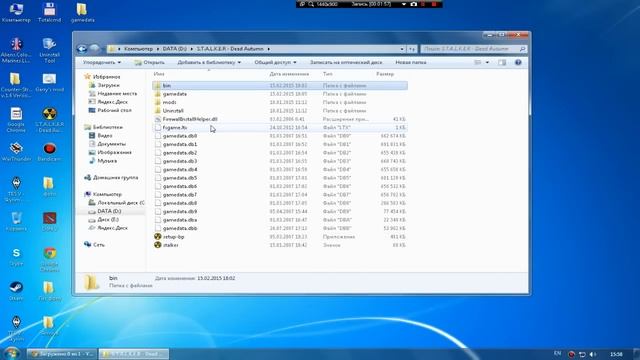
Task: Open the Упорядочить dropdown menu
Action: click(x=102, y=62)
